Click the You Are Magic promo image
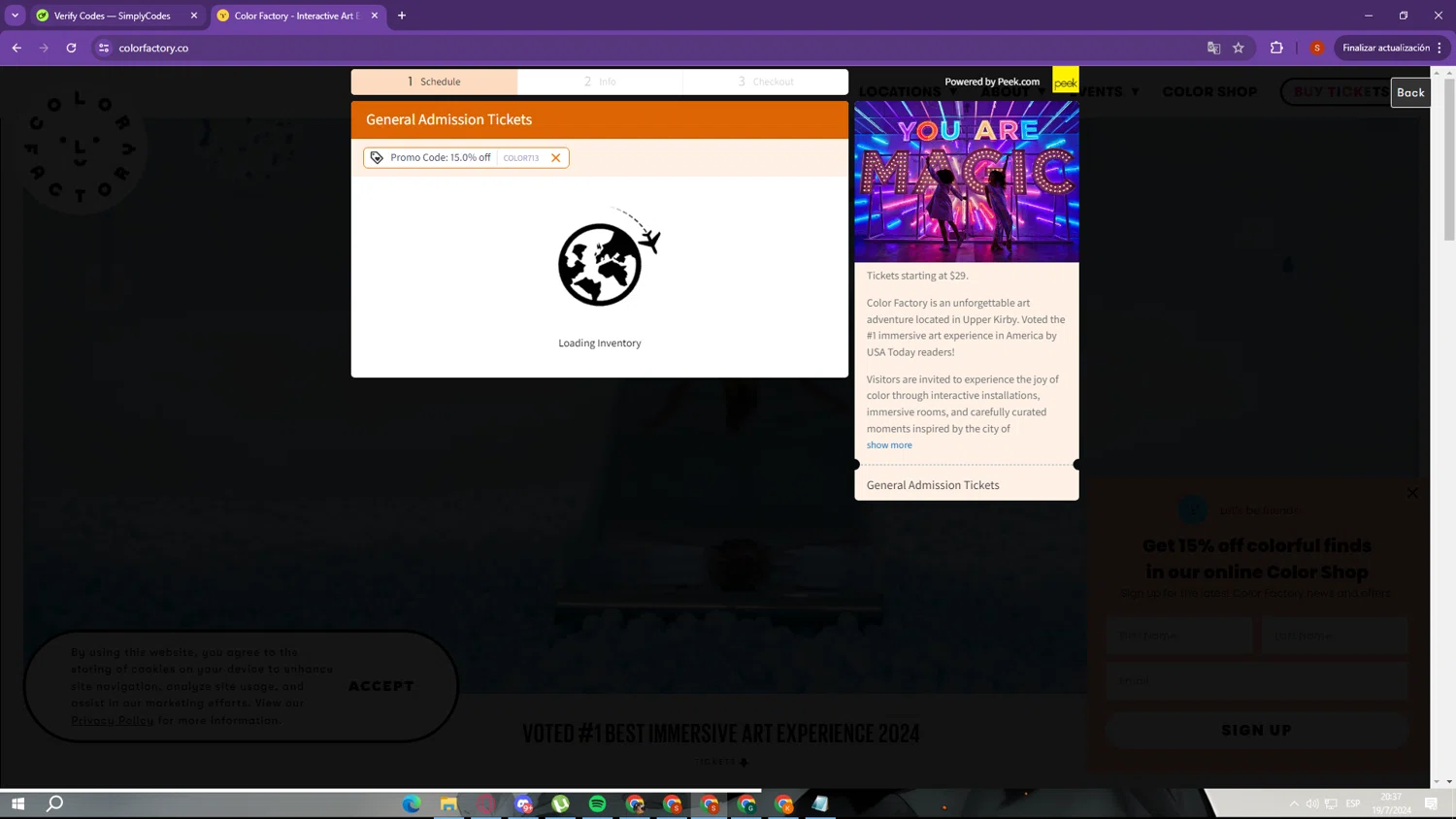1456x819 pixels. [x=967, y=181]
